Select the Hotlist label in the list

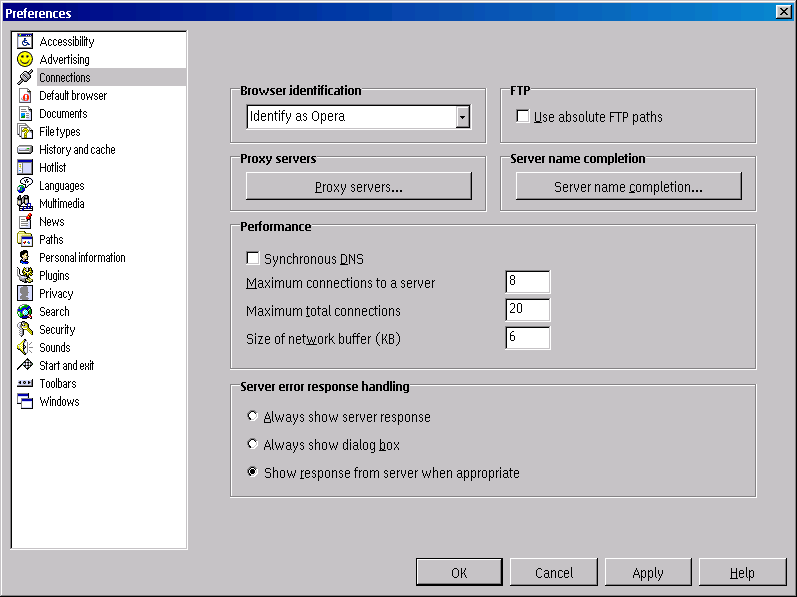(53, 168)
